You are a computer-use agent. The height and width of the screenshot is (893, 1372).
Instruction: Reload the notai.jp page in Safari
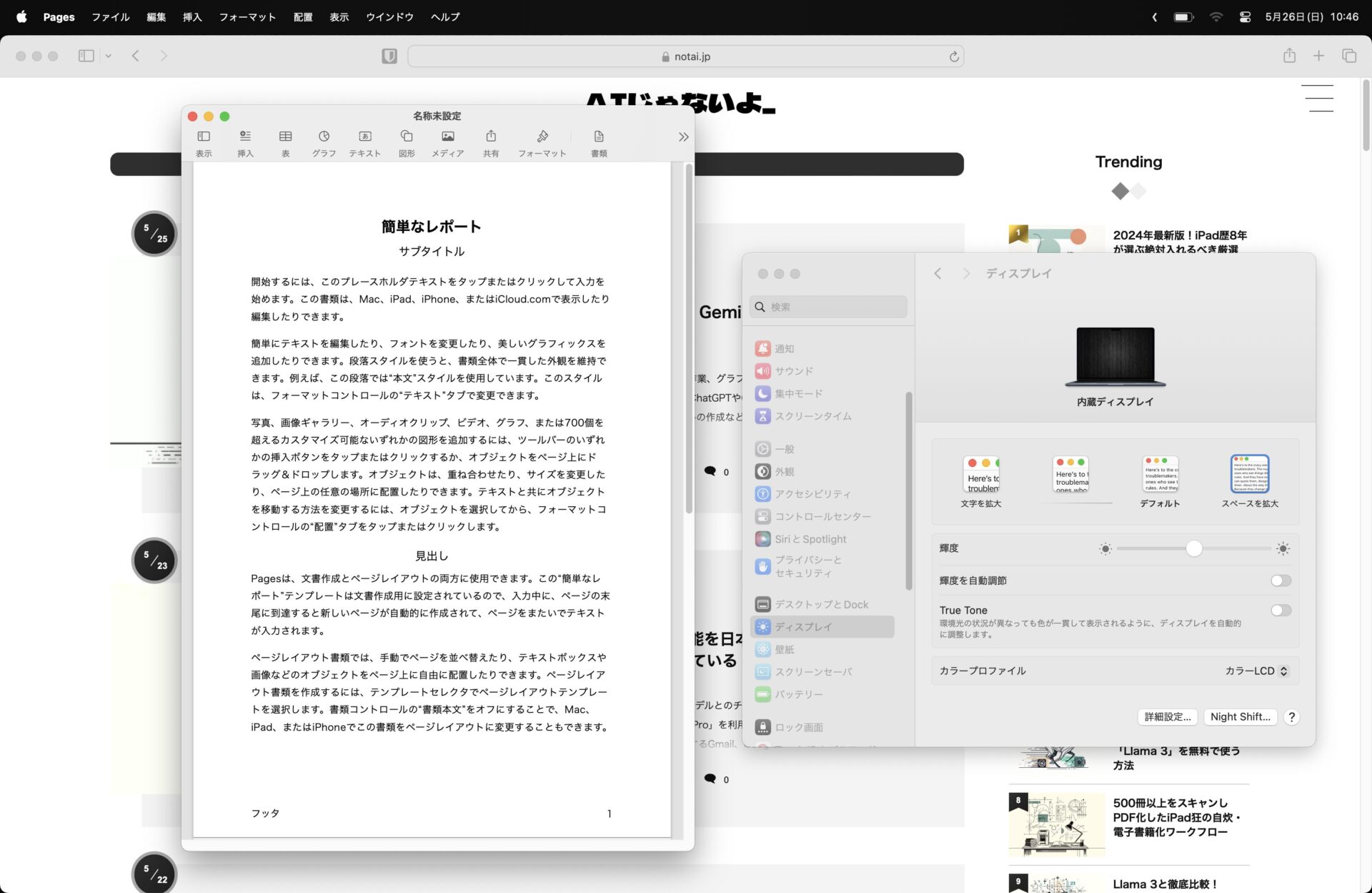954,56
